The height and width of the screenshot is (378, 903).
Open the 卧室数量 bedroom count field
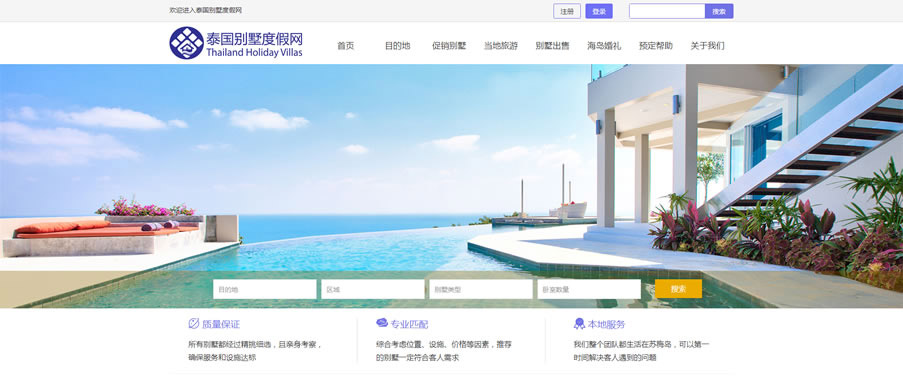(x=589, y=289)
